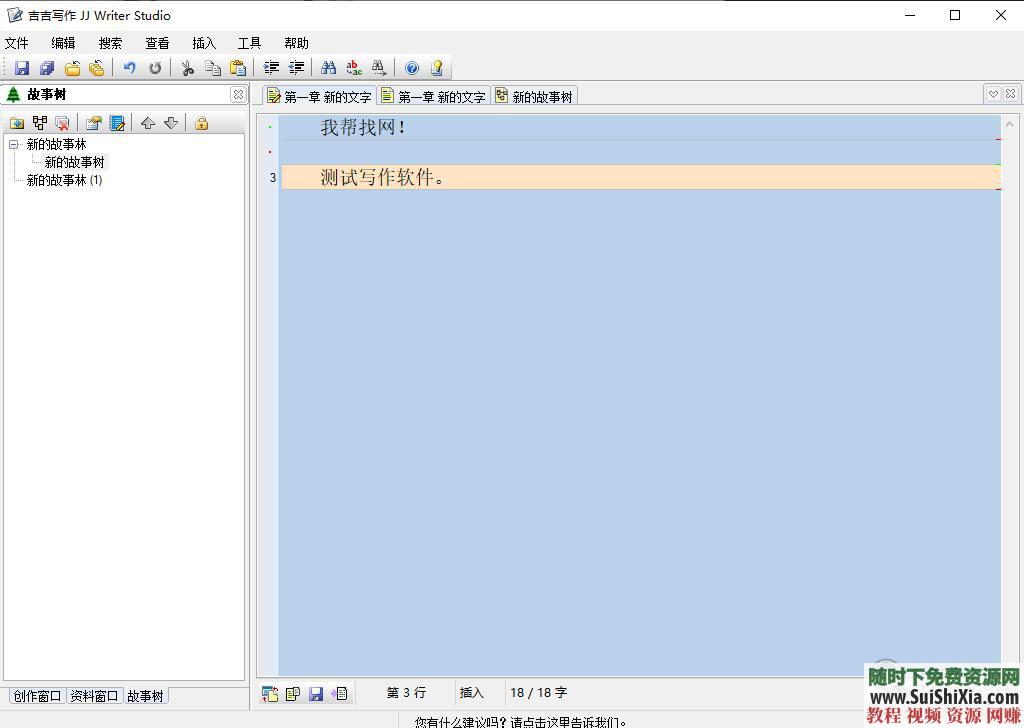1024x728 pixels.
Task: Toggle 插入 insert mode in the status bar
Action: (474, 692)
